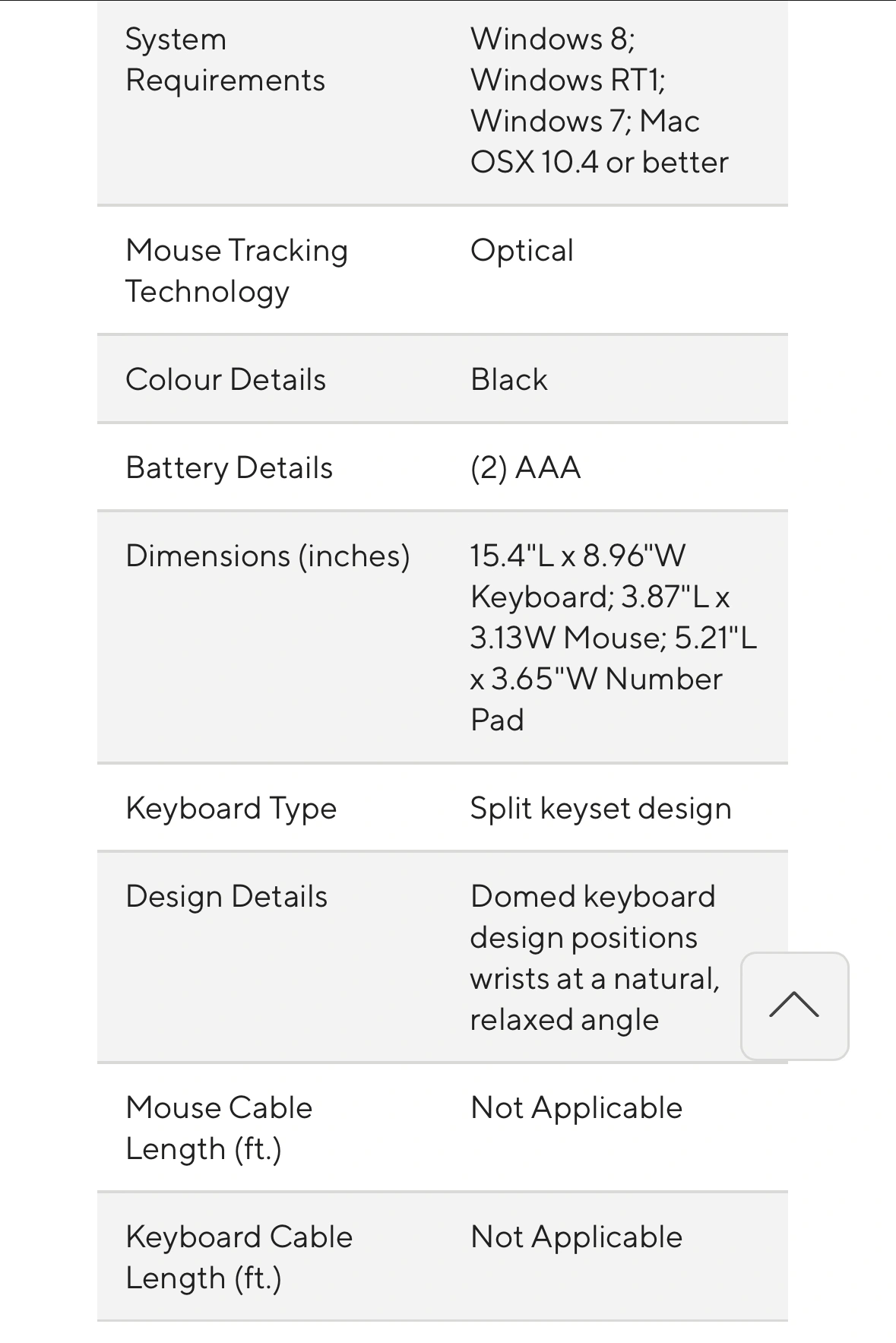Click the (2) AAA battery value
This screenshot has width=896, height=1343.
(525, 467)
